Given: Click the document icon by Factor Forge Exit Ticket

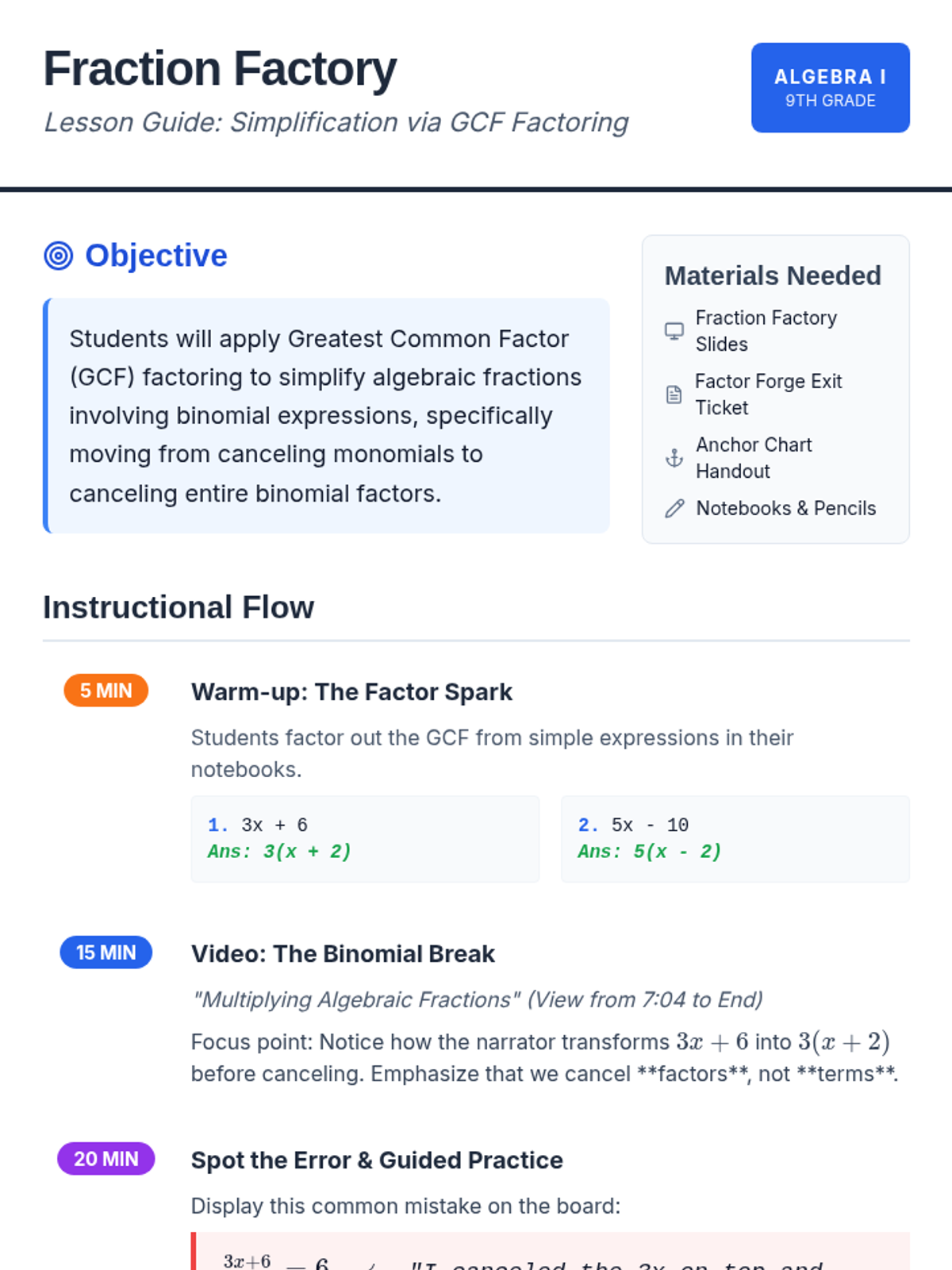Looking at the screenshot, I should tap(674, 394).
